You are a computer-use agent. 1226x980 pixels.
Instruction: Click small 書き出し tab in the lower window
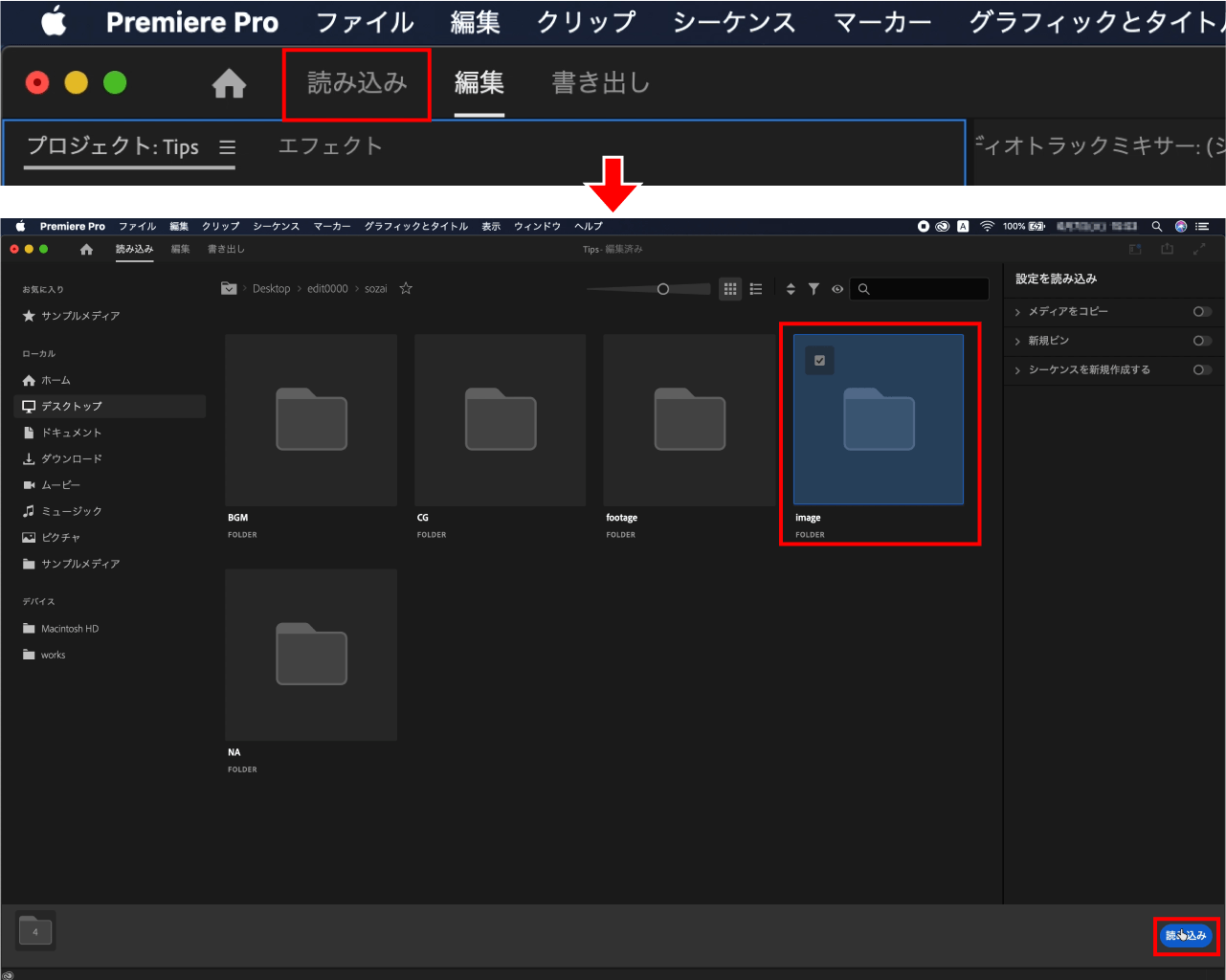[226, 249]
